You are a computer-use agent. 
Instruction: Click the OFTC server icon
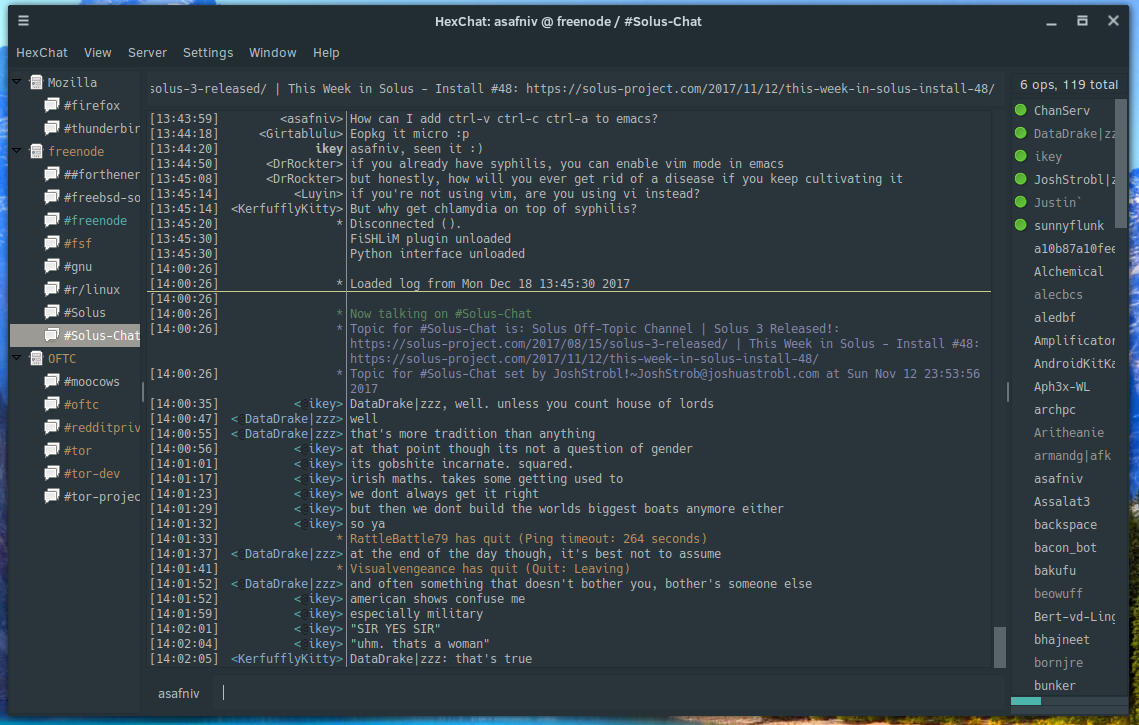[x=36, y=358]
